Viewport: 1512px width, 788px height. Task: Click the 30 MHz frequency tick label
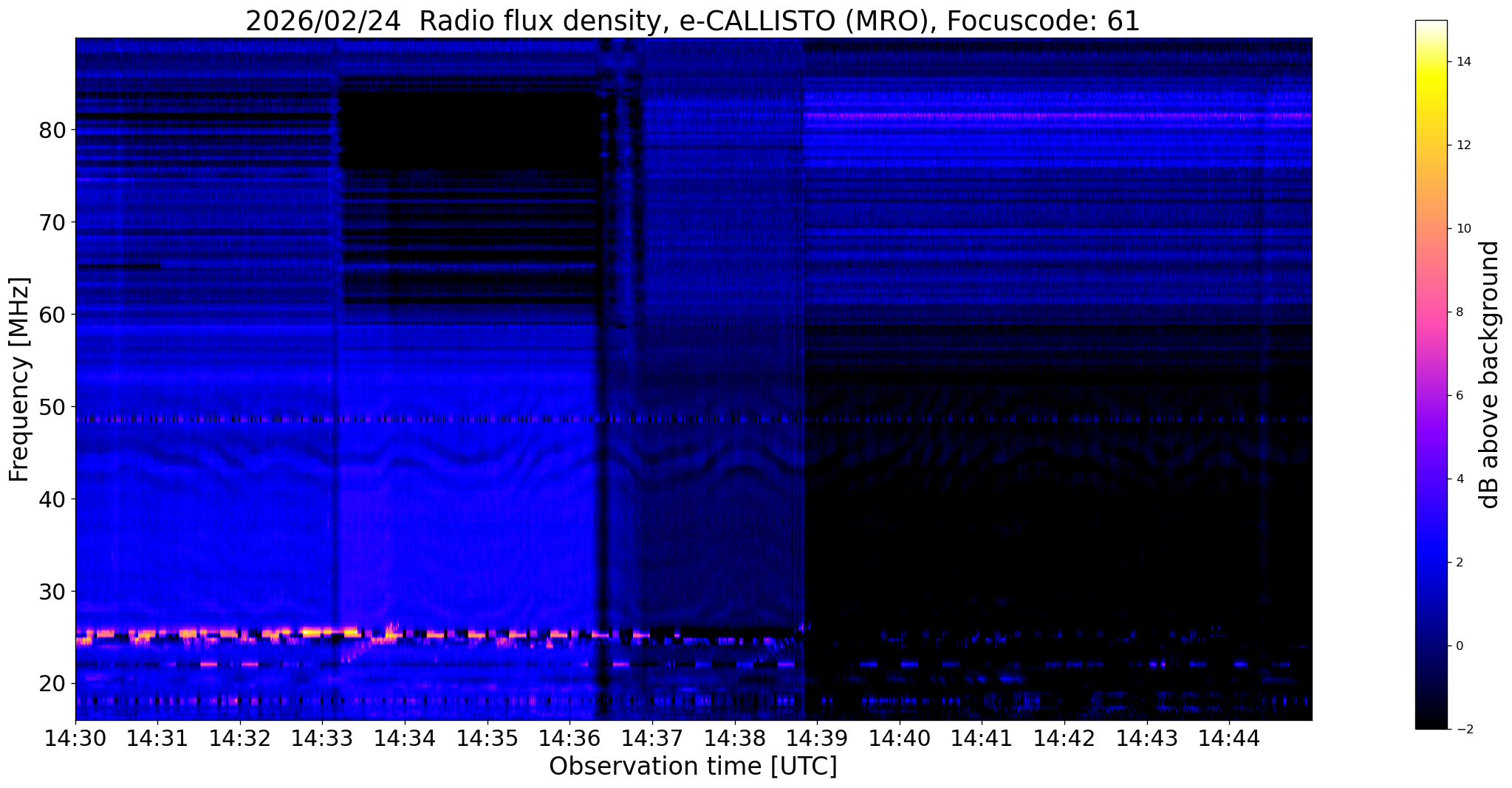point(52,592)
